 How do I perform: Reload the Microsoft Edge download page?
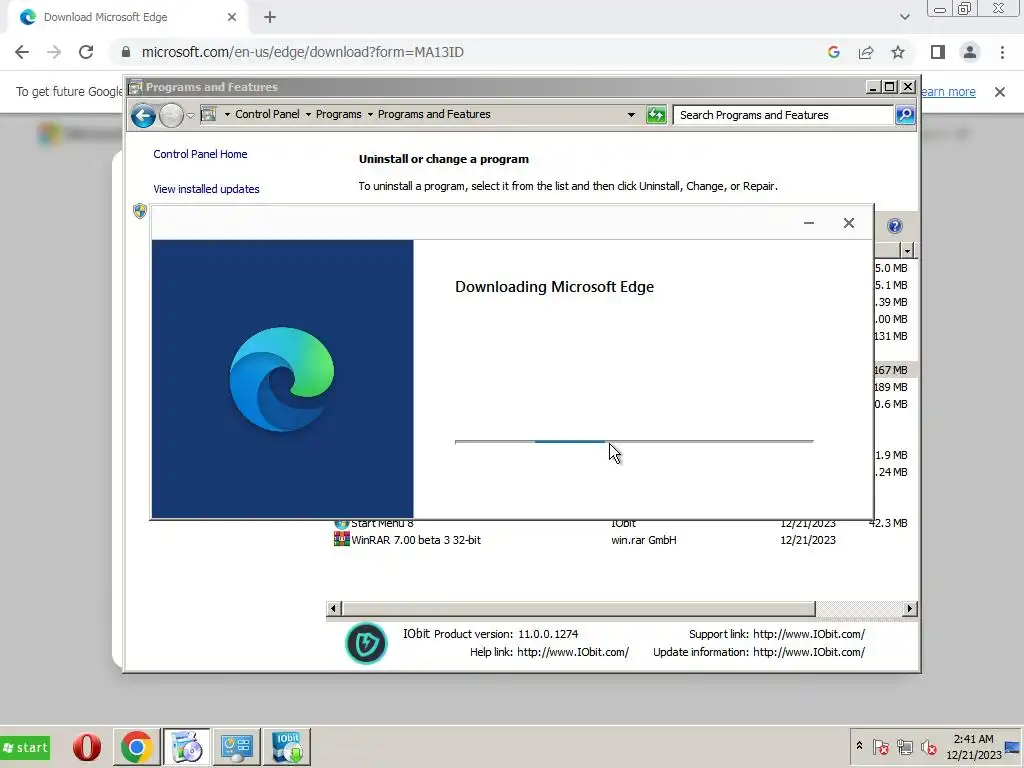[x=86, y=52]
